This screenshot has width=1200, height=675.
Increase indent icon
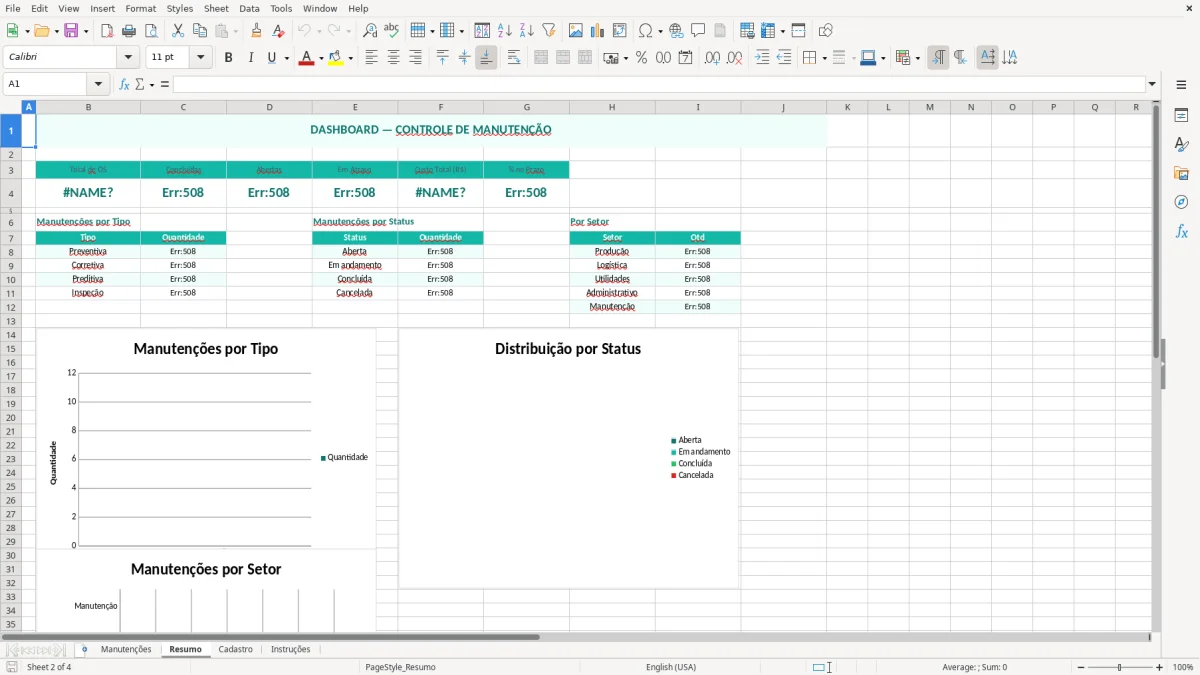[762, 58]
